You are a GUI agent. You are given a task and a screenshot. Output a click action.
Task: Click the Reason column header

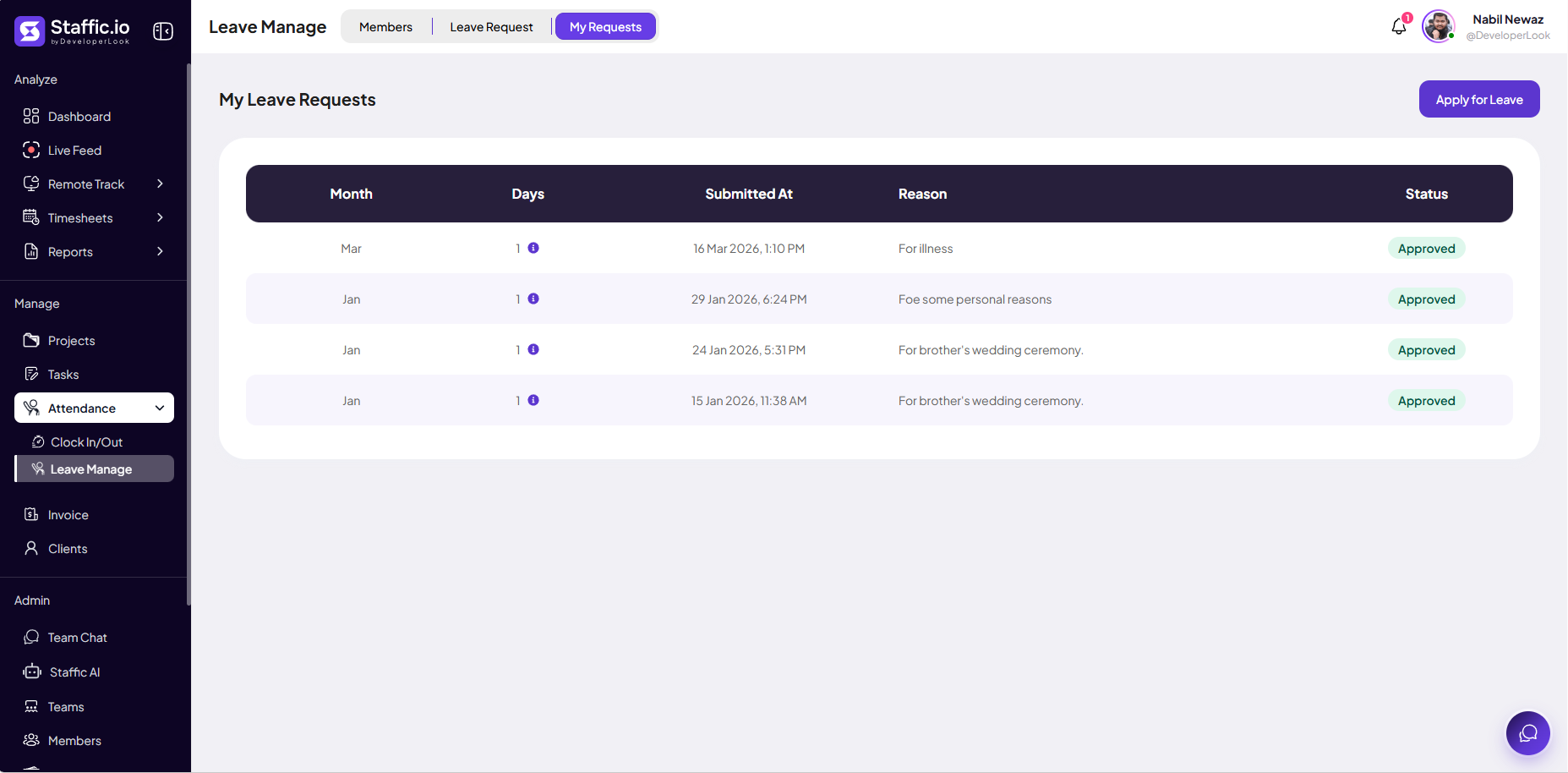point(922,194)
